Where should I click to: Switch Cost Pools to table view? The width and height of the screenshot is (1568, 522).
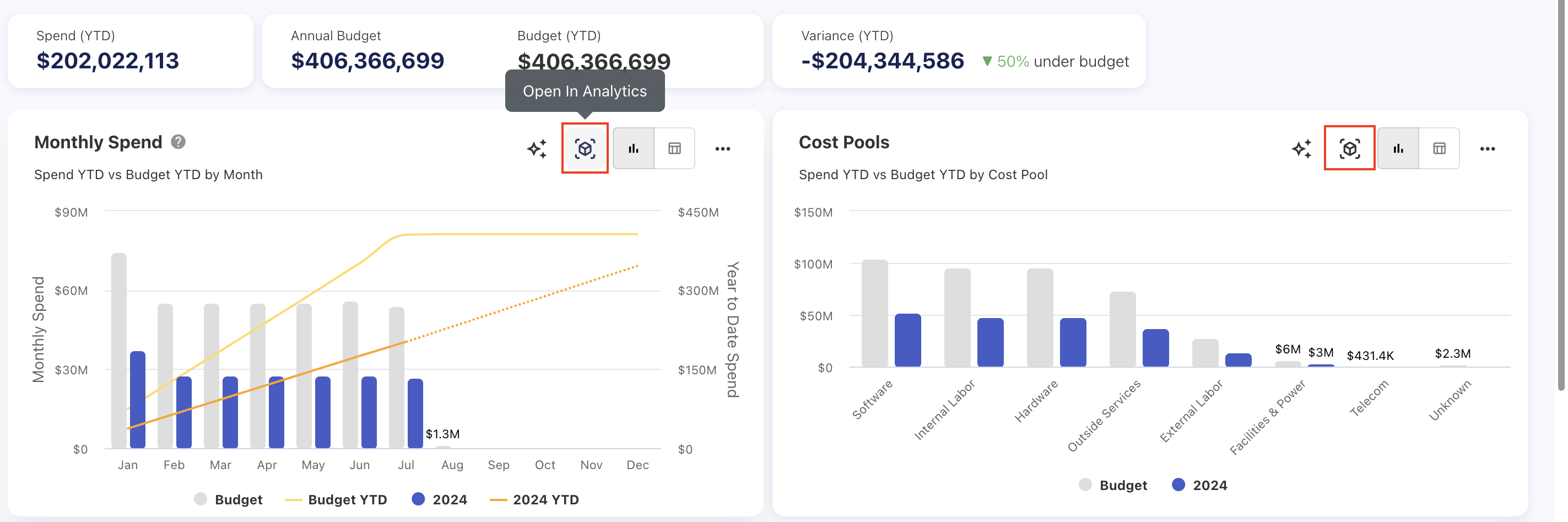[x=1439, y=149]
